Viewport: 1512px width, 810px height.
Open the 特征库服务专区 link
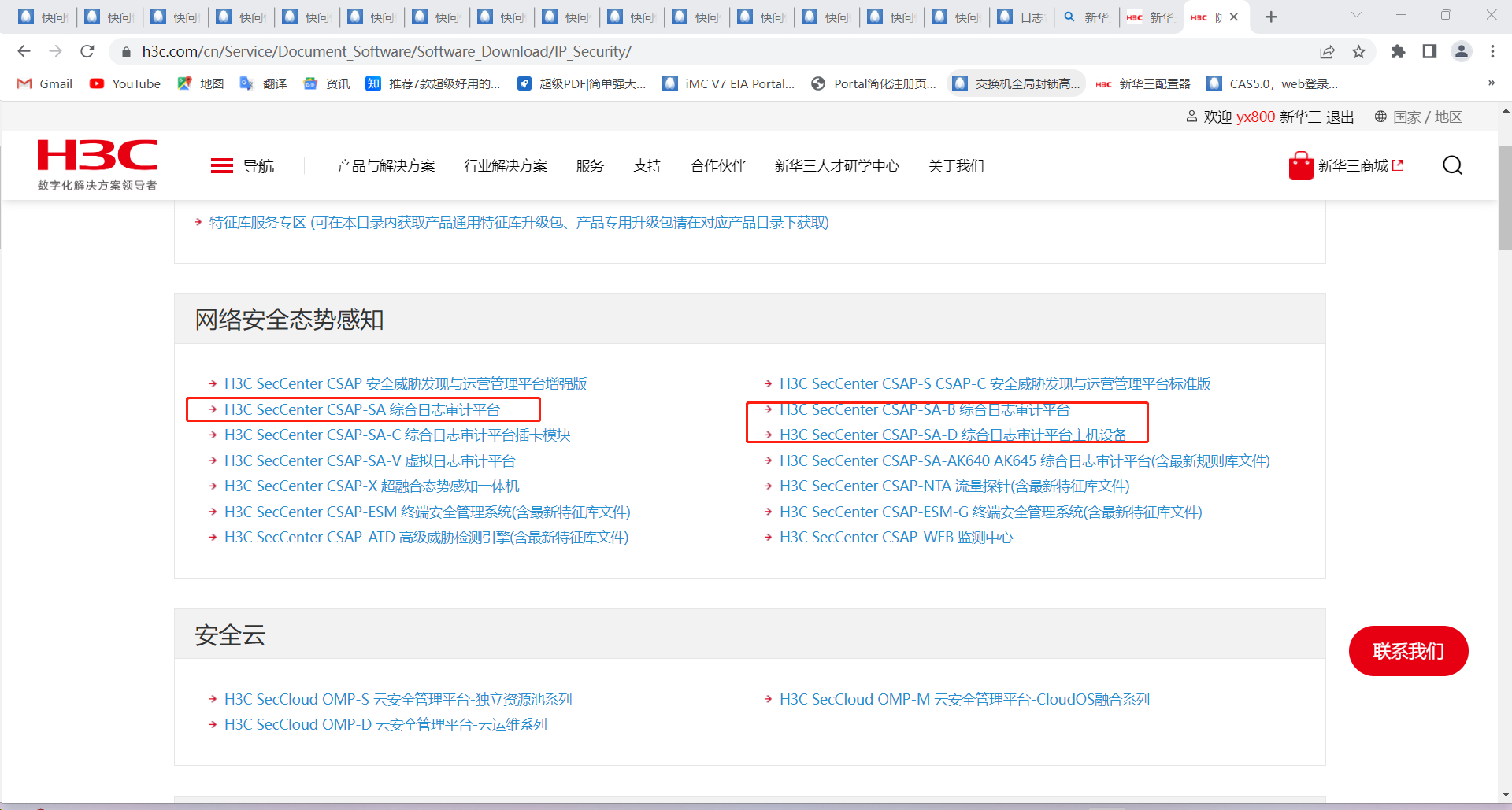click(x=519, y=223)
